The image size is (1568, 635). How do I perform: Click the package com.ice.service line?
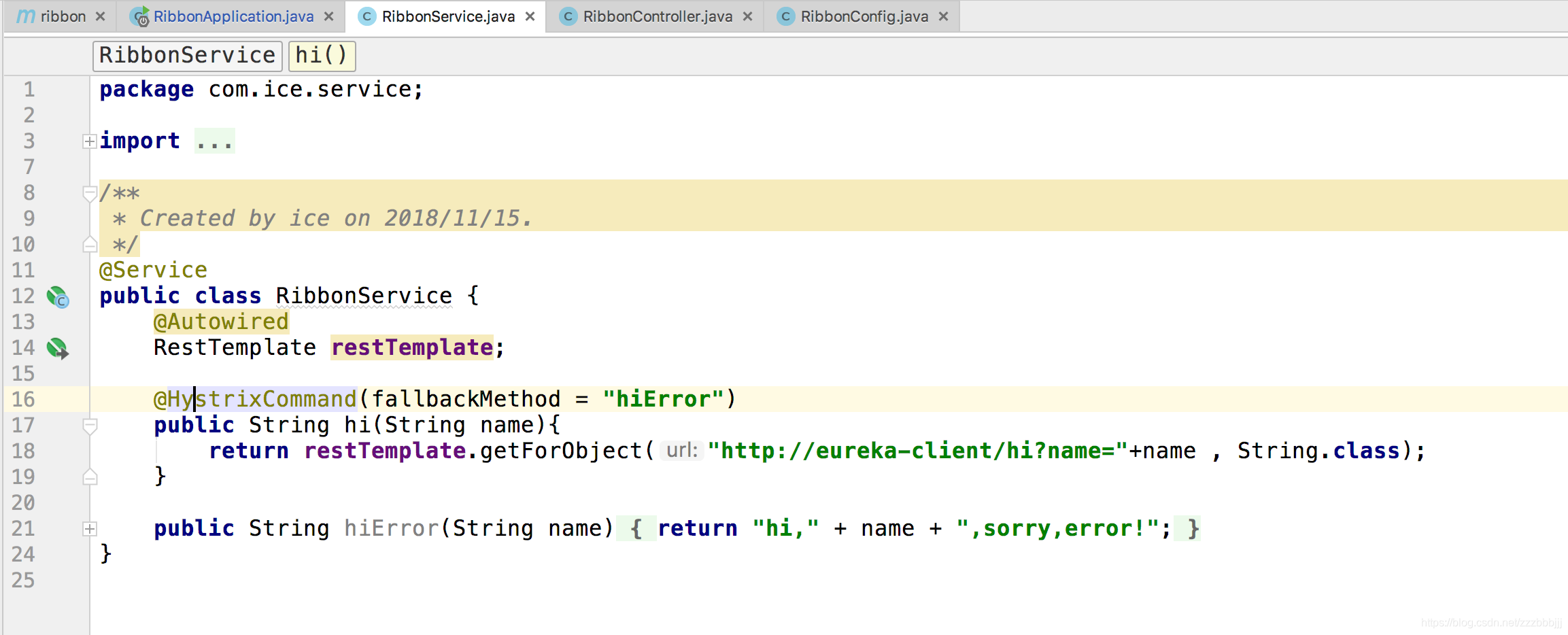(x=261, y=89)
